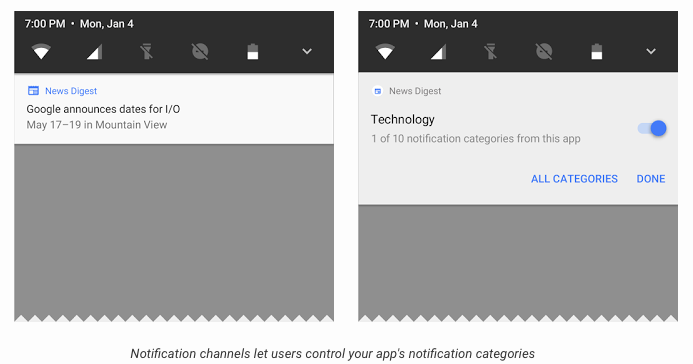693x364 pixels.
Task: Tap the Do Not Disturb icon in left panel
Action: click(200, 52)
